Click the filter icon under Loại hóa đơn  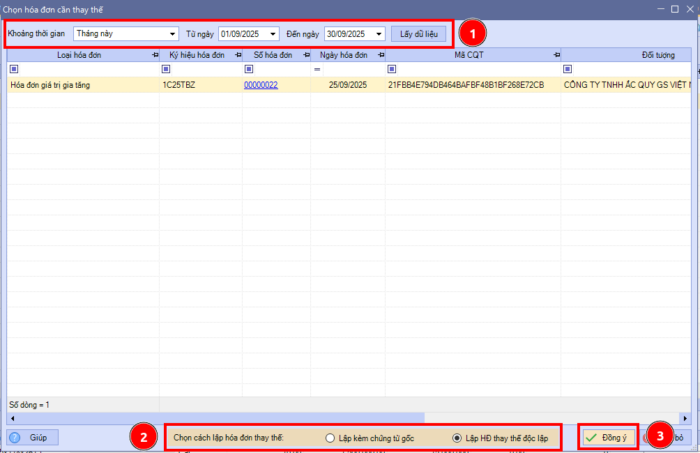[13, 70]
